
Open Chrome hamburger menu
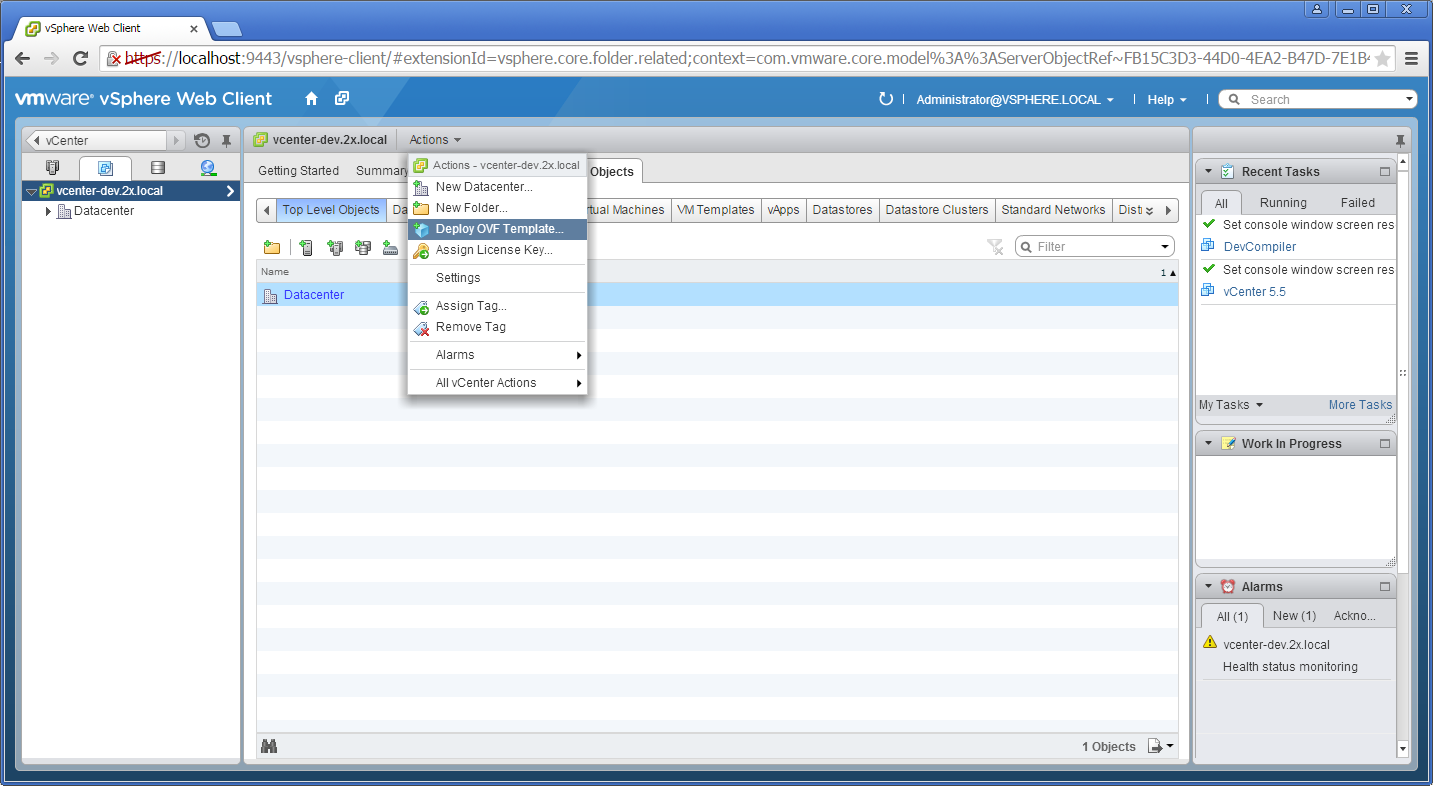1411,59
